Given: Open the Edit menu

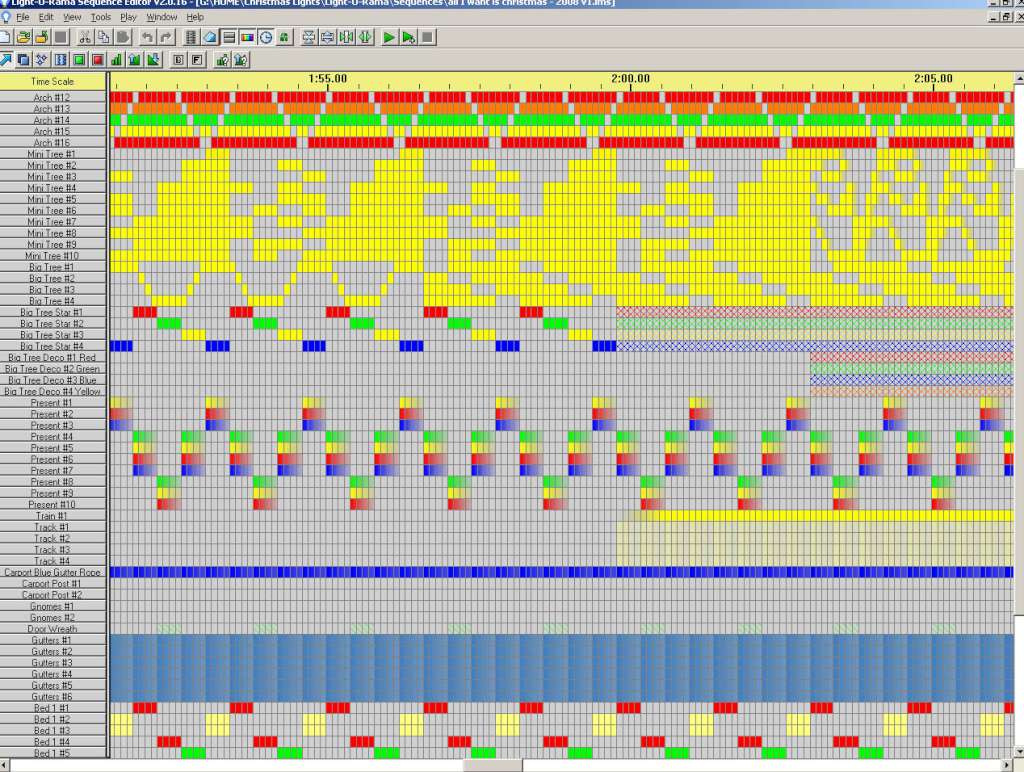Looking at the screenshot, I should (x=46, y=17).
